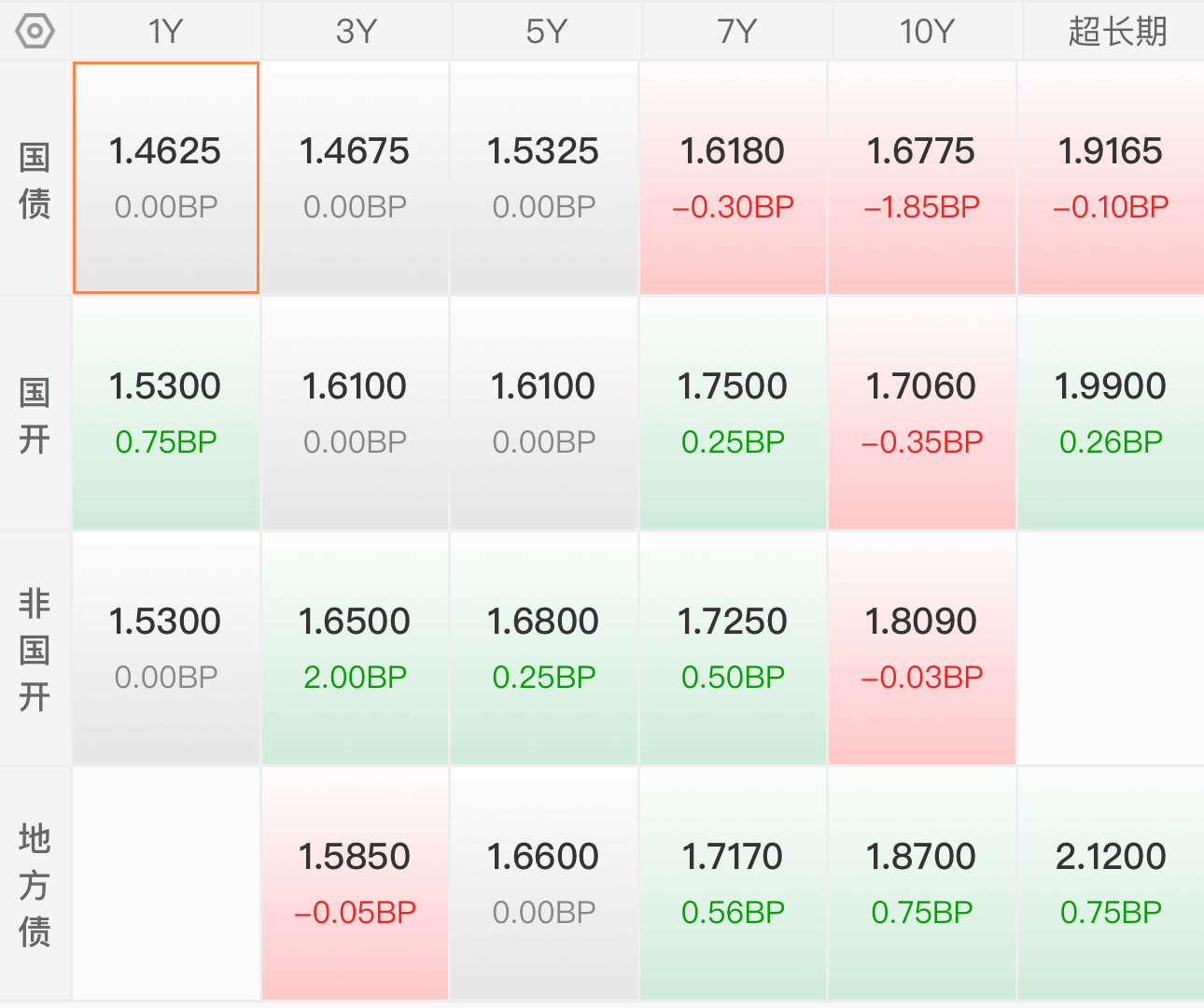The image size is (1204, 1008).
Task: Open the 非国开 row label
Action: click(x=35, y=650)
